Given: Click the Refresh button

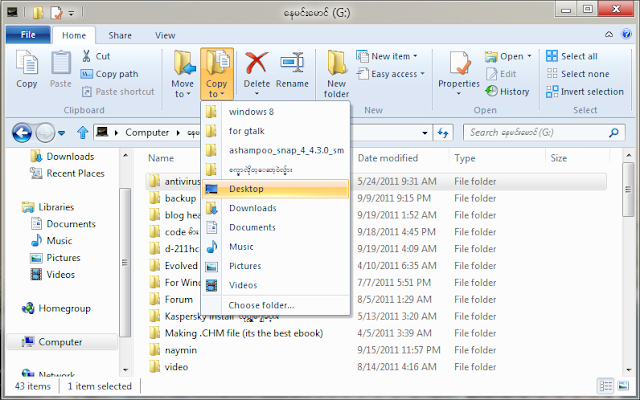Looking at the screenshot, I should coord(443,133).
